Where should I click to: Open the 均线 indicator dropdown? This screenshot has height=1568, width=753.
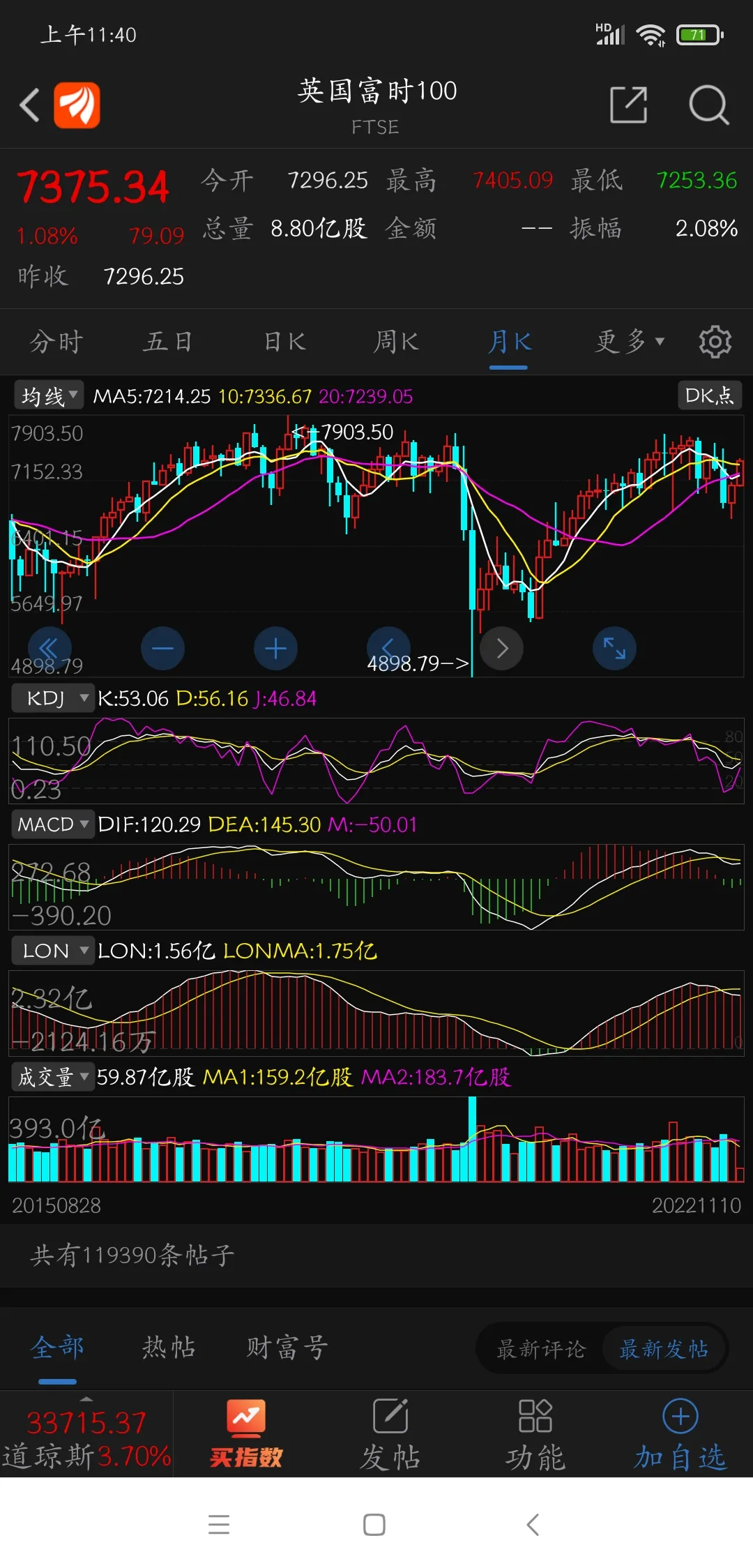click(x=49, y=395)
